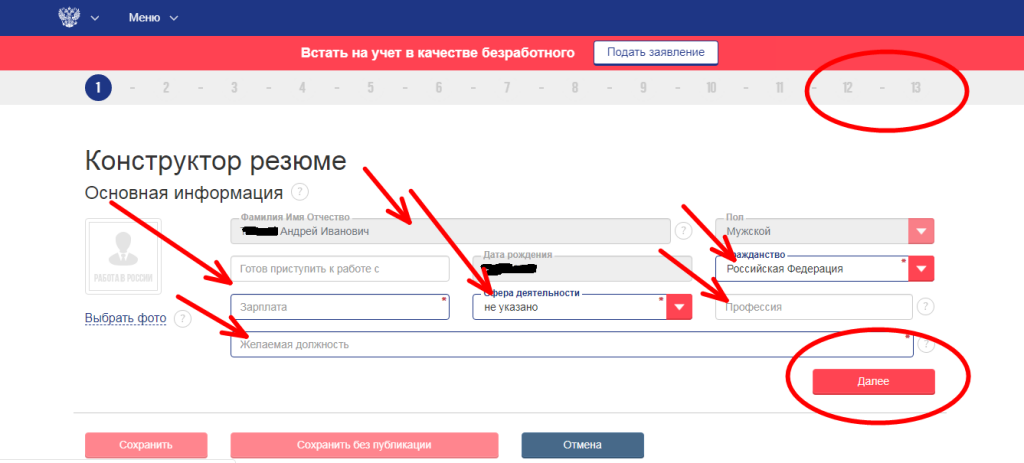The width and height of the screenshot is (1024, 463).
Task: Click help icon next to full name field
Action: 683,231
